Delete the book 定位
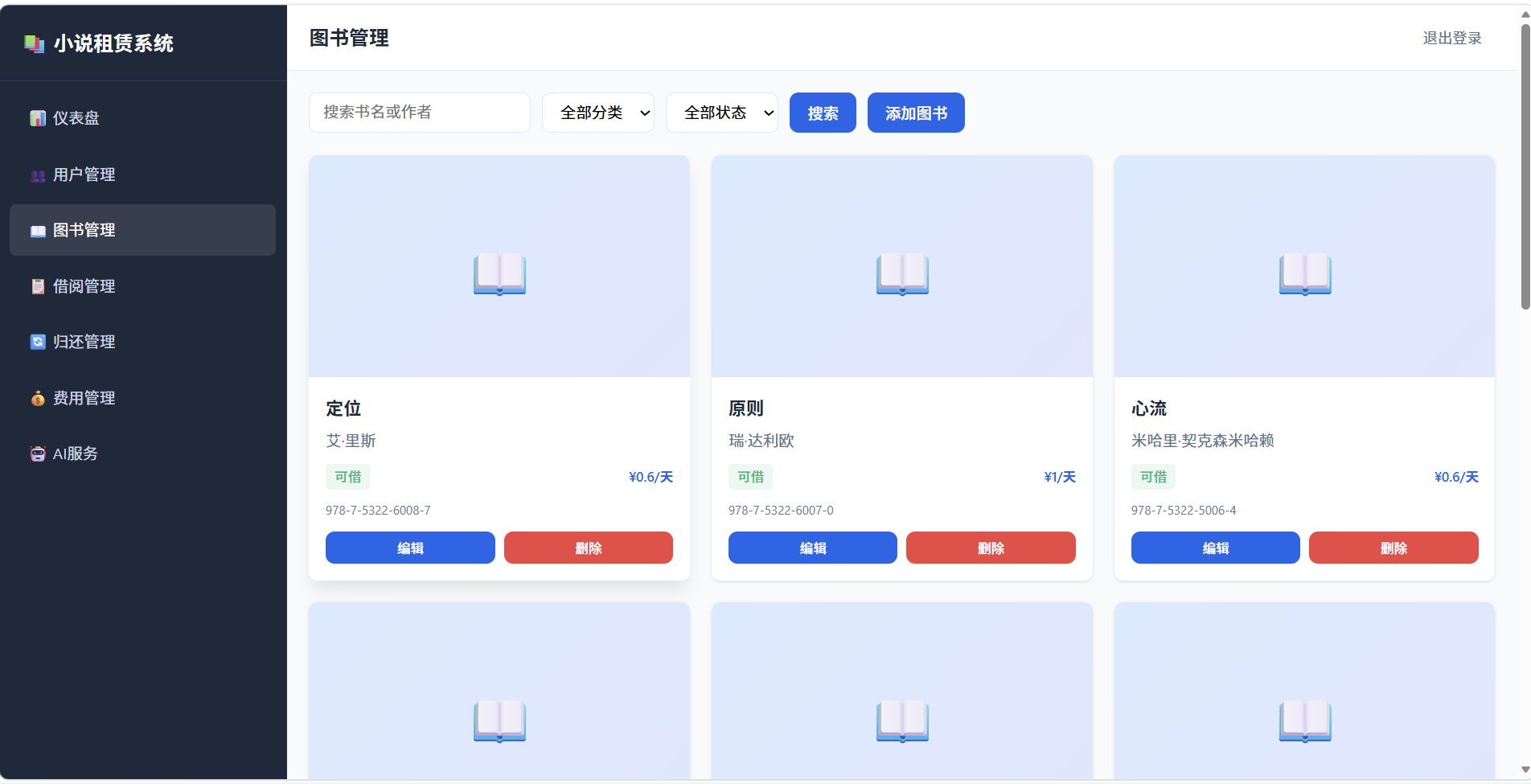The image size is (1531, 784). [589, 548]
